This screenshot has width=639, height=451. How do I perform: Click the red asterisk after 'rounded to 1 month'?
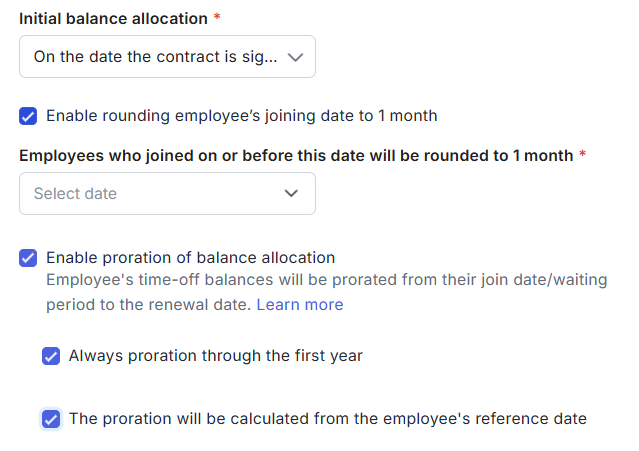582,156
